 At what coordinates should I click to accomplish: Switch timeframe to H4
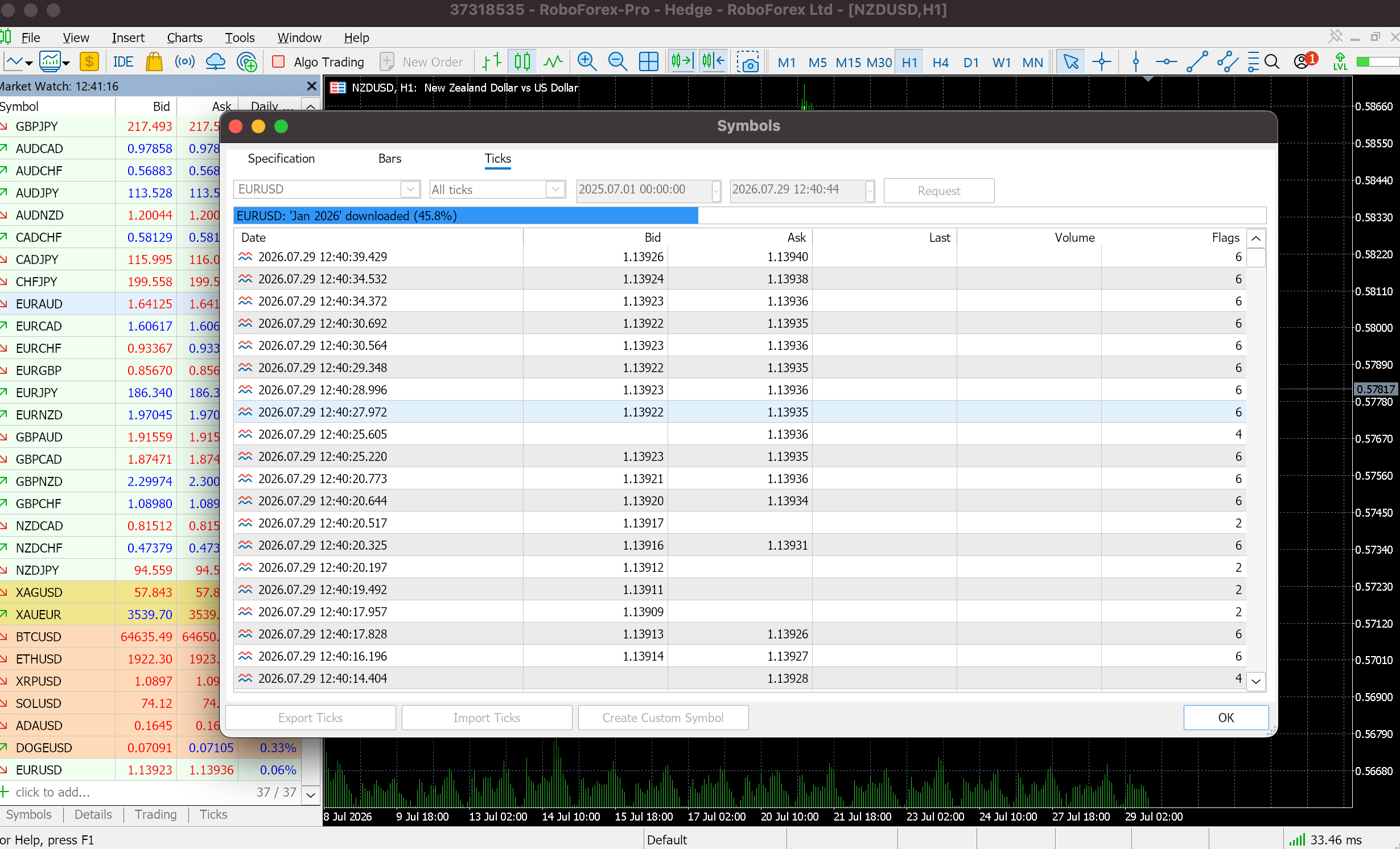pyautogui.click(x=940, y=62)
